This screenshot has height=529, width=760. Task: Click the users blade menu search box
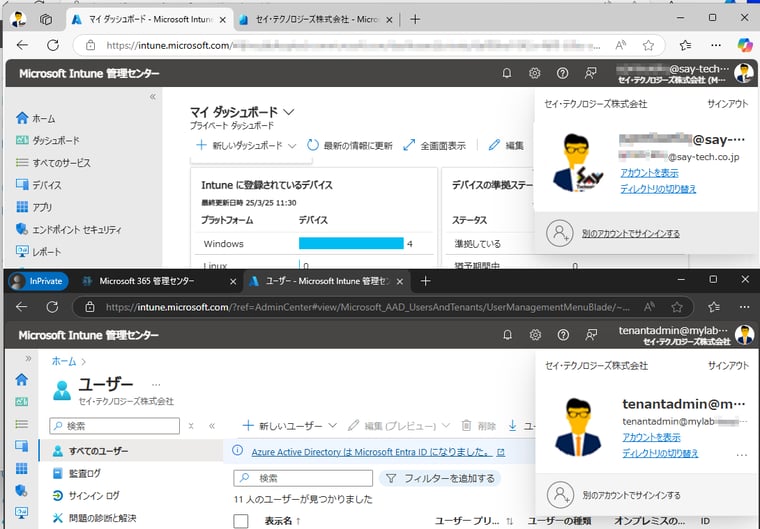tap(115, 426)
